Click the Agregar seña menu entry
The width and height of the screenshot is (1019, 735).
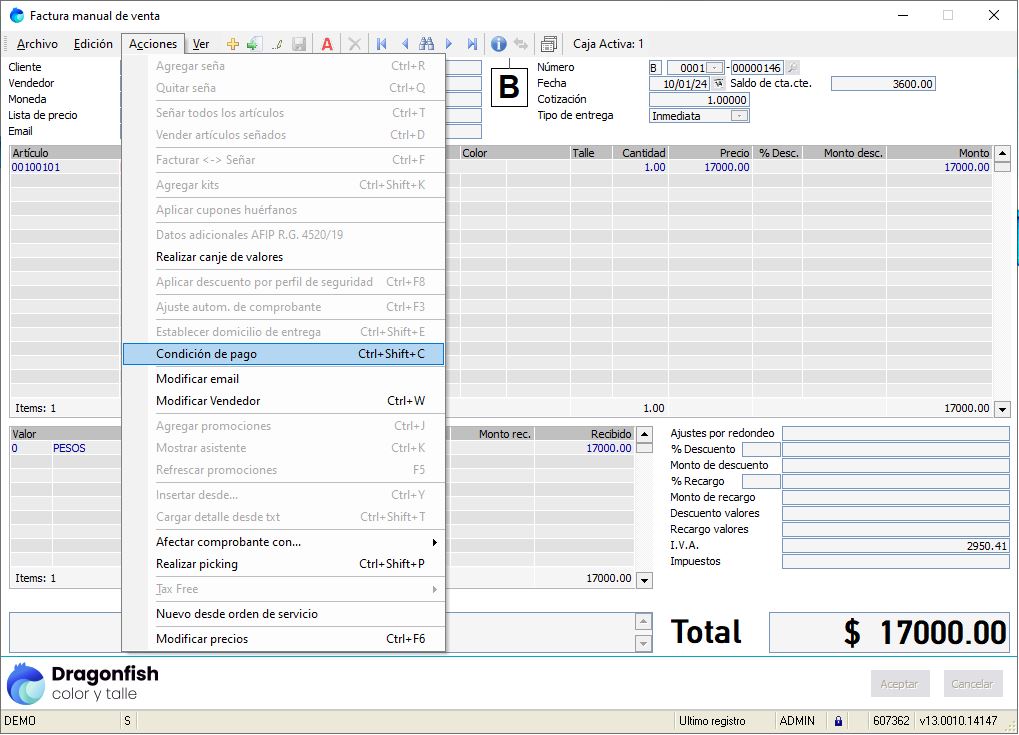[x=283, y=66]
